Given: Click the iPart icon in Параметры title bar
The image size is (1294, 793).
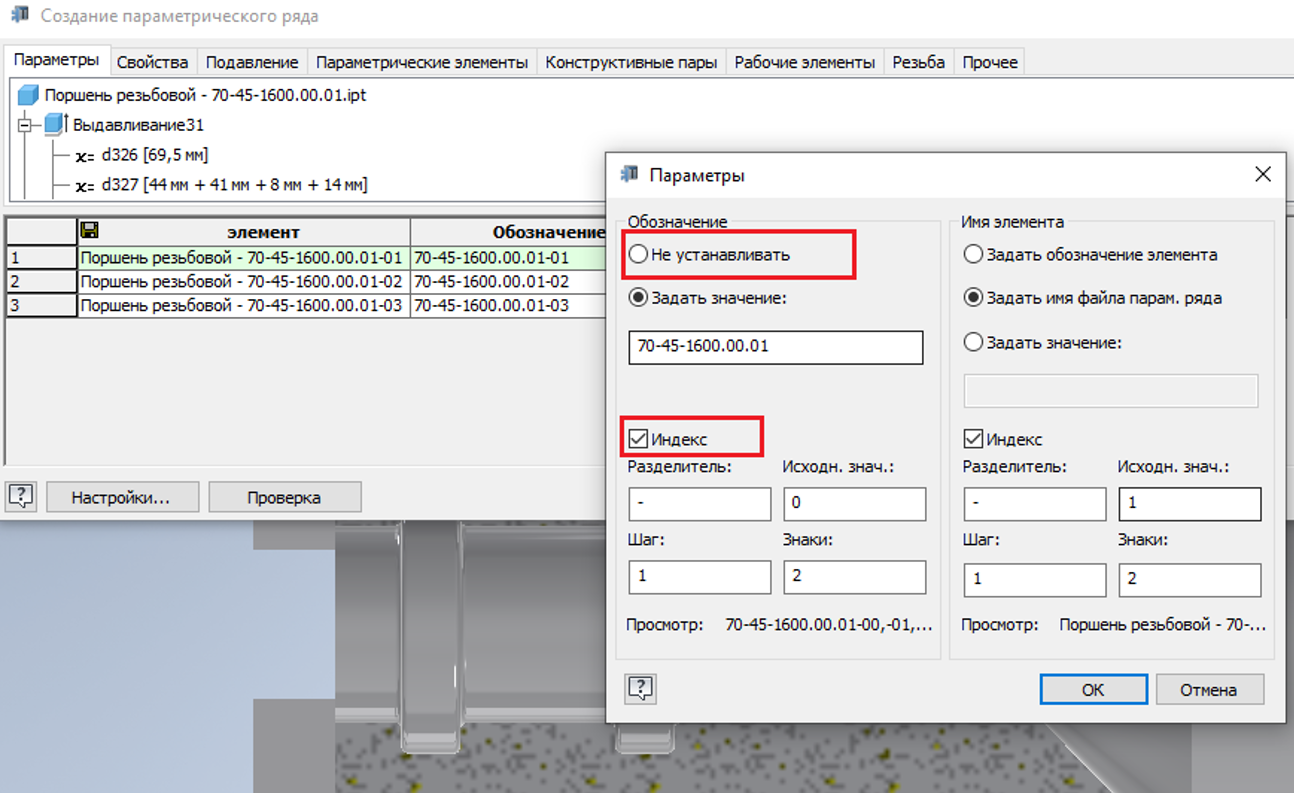Looking at the screenshot, I should click(x=628, y=173).
